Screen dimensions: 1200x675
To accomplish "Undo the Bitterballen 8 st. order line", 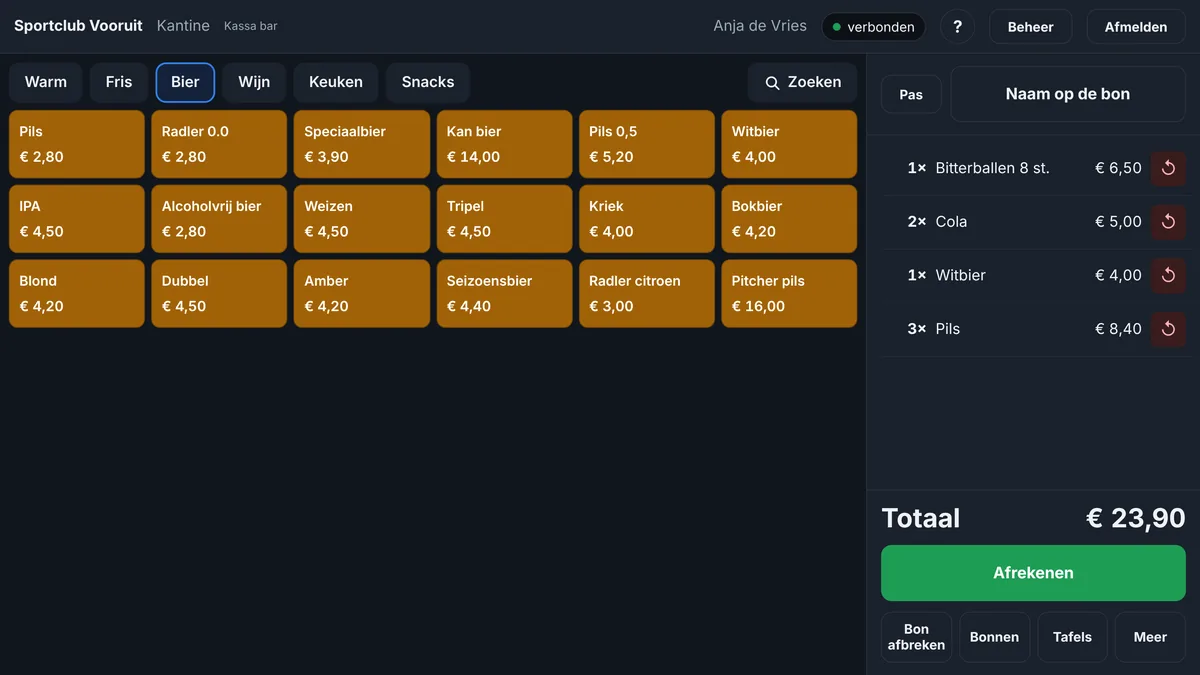I will pos(1168,168).
